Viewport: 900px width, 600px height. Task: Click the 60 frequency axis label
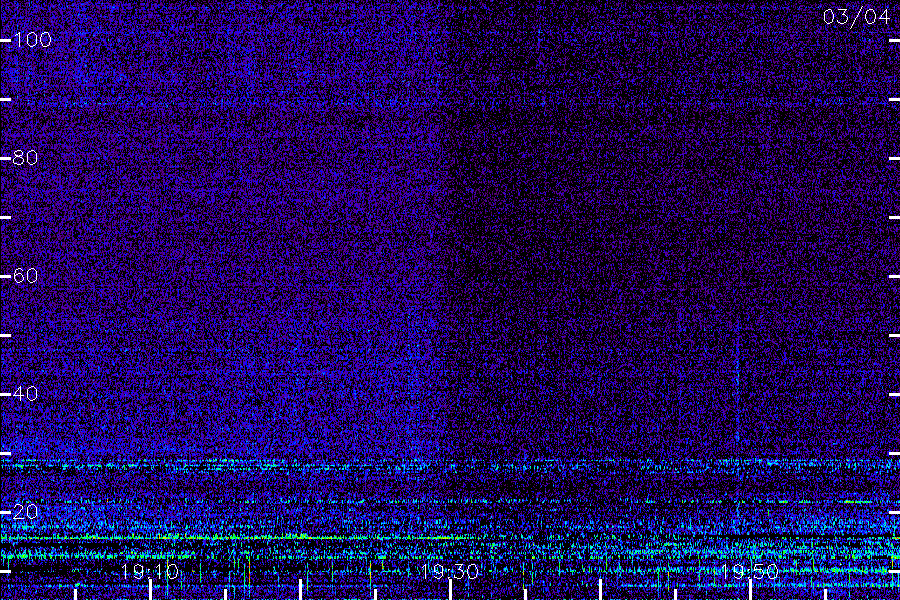(25, 276)
